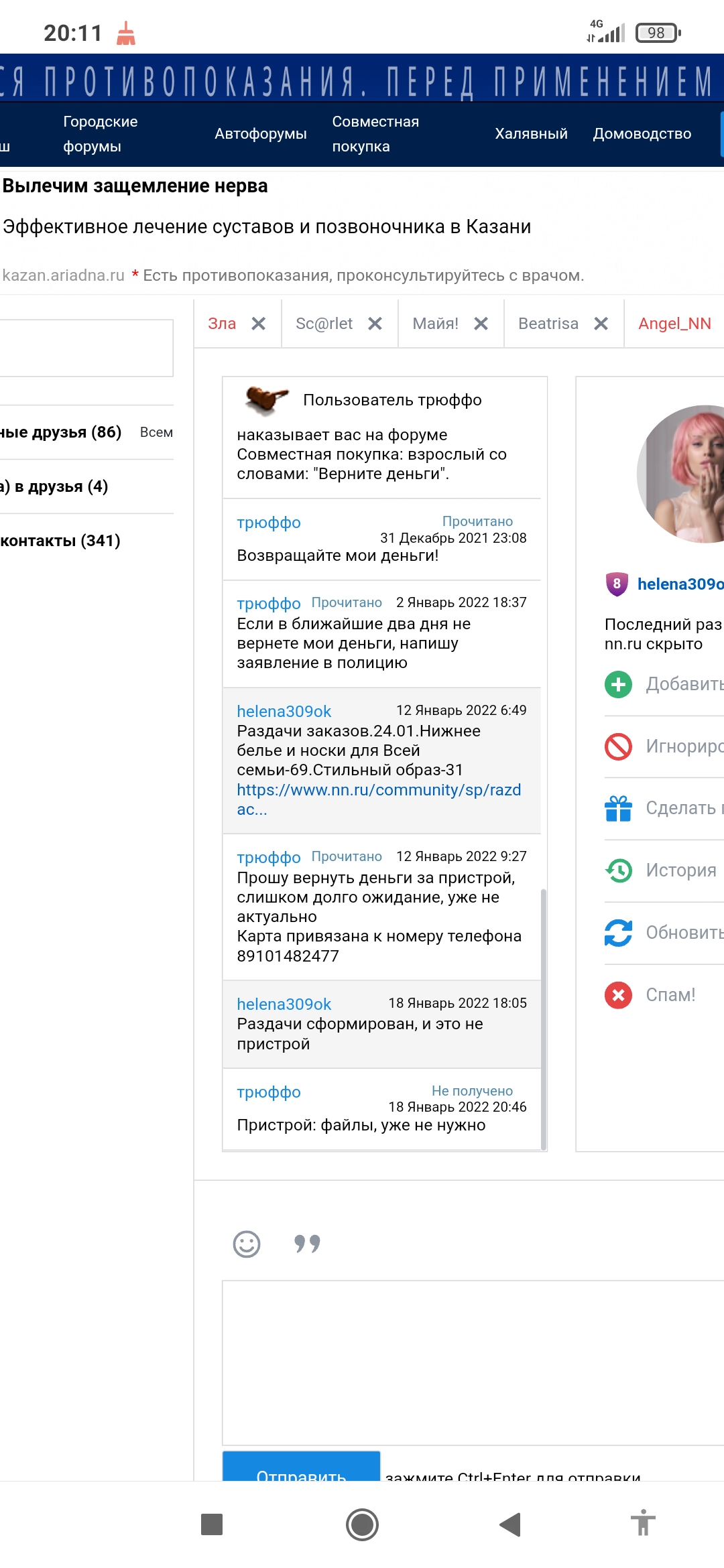
Task: Close the Майя! chat tab
Action: point(481,324)
